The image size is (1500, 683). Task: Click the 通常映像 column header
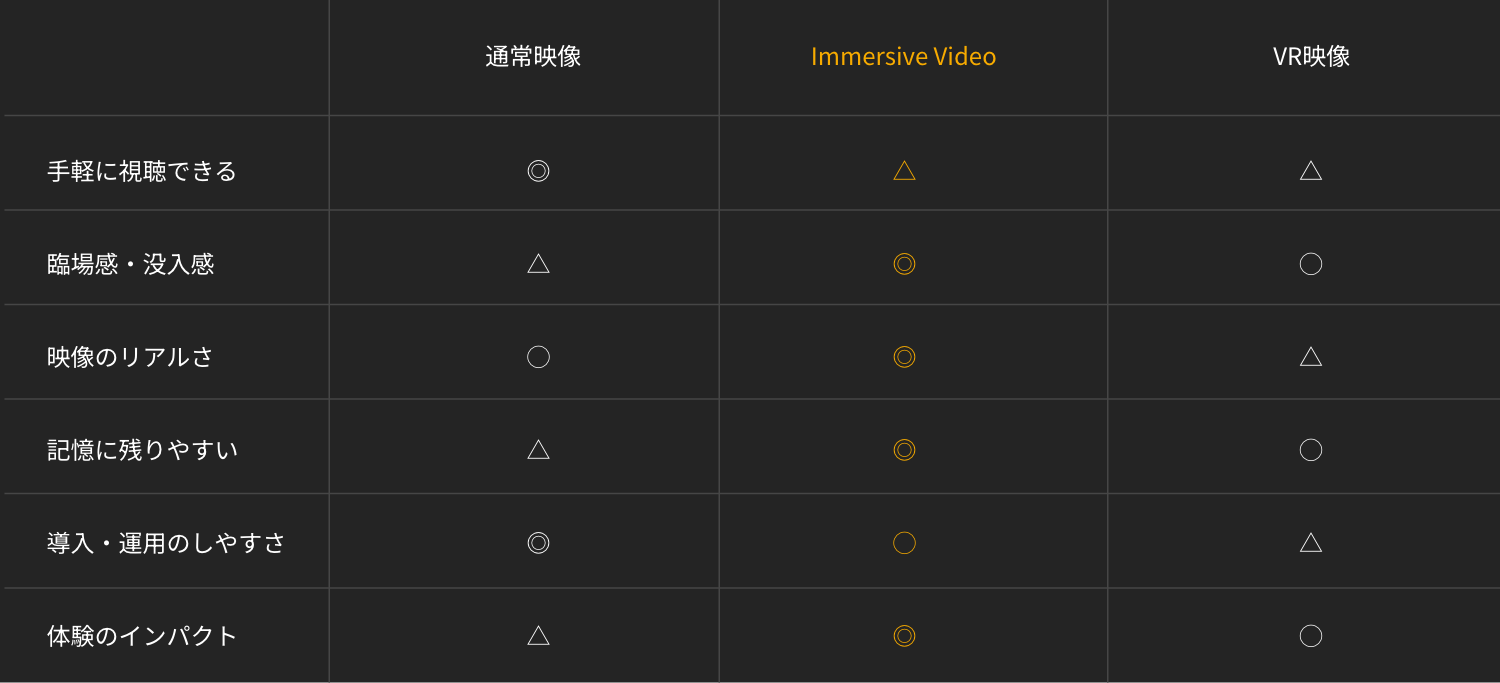[x=533, y=56]
